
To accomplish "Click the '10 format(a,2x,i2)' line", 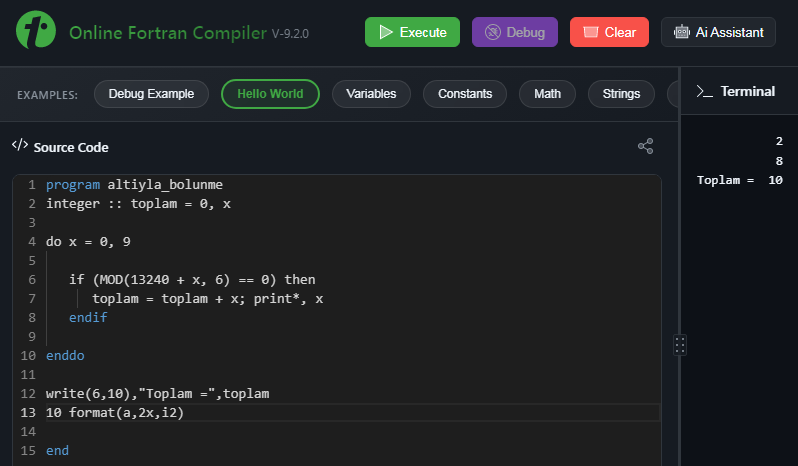I will 115,413.
